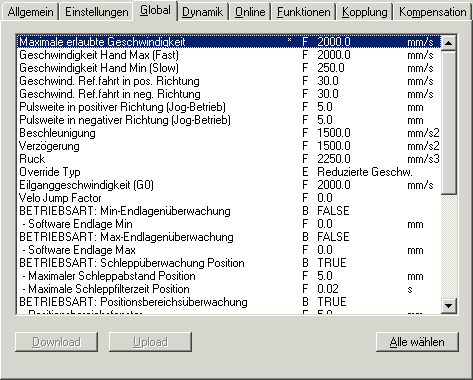This screenshot has height=380, width=473.
Task: Click the 1500.0 value of Beschleunigung
Action: pyautogui.click(x=334, y=133)
